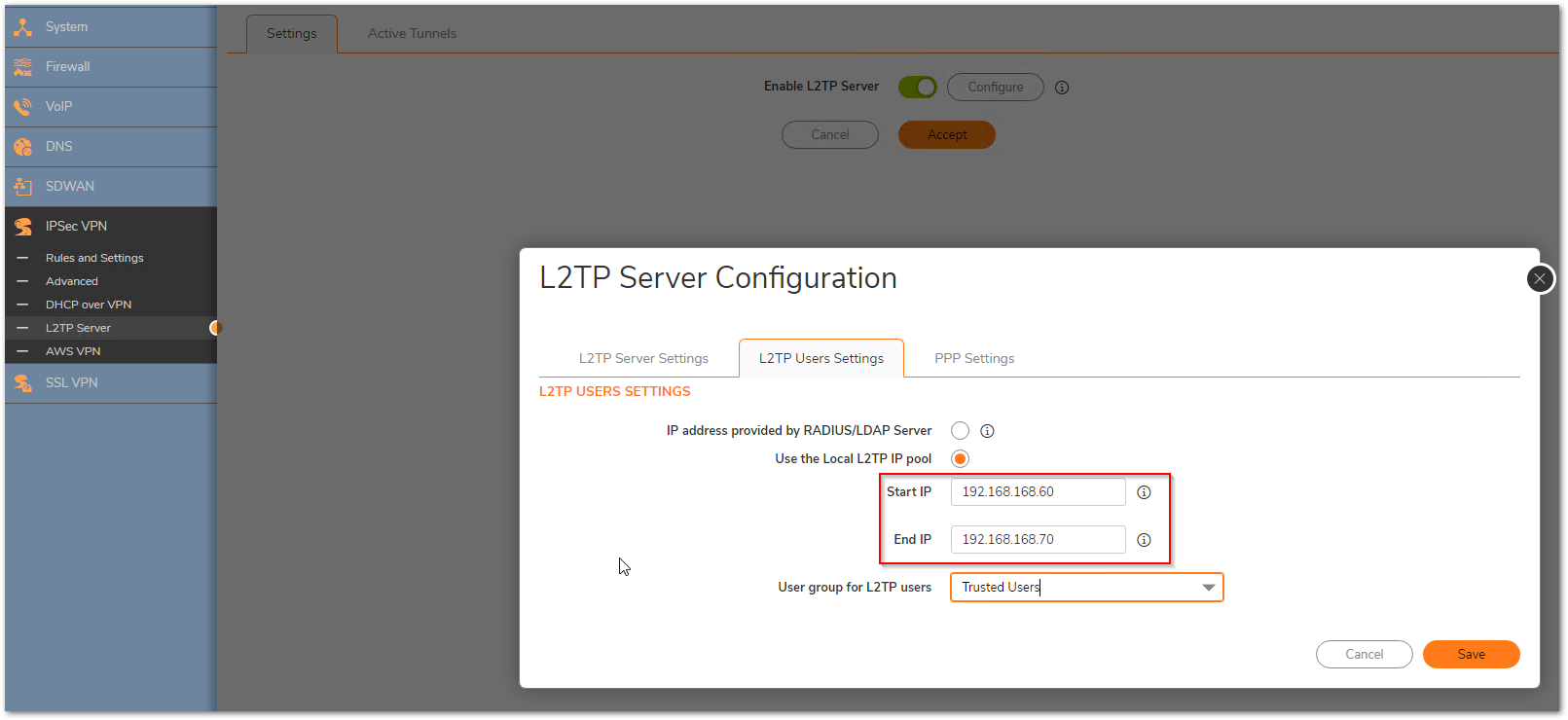The image size is (1568, 720).
Task: Select the L2TP Users Settings tab
Action: (x=821, y=359)
